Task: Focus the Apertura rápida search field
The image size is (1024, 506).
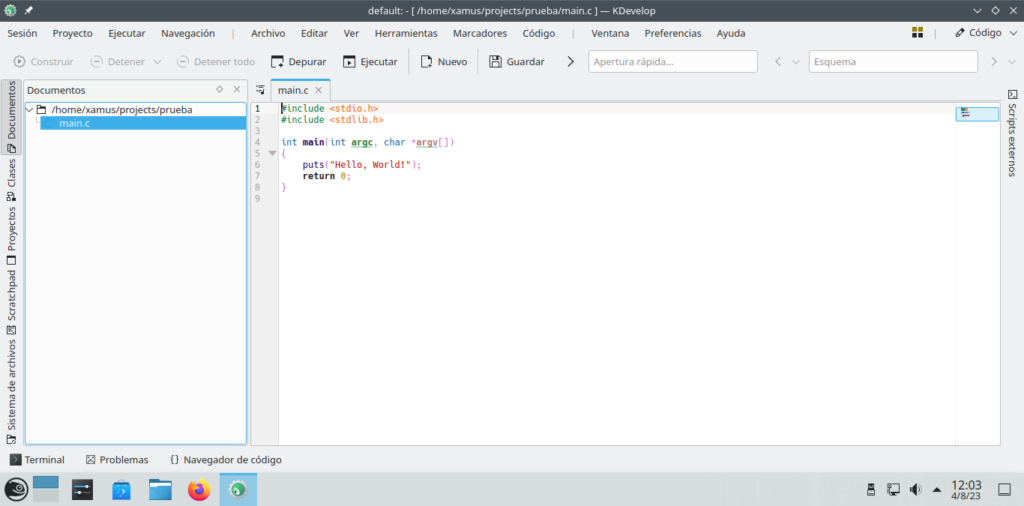Action: [x=673, y=61]
